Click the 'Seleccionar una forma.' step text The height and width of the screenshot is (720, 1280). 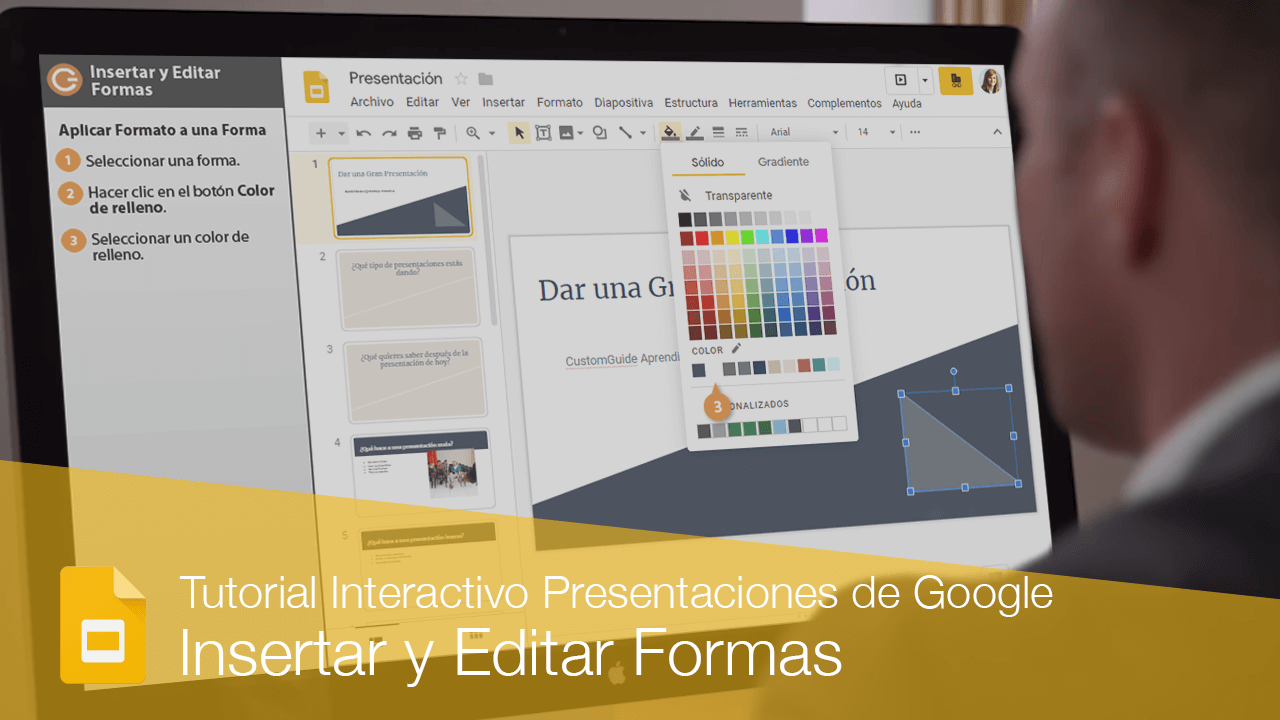162,161
